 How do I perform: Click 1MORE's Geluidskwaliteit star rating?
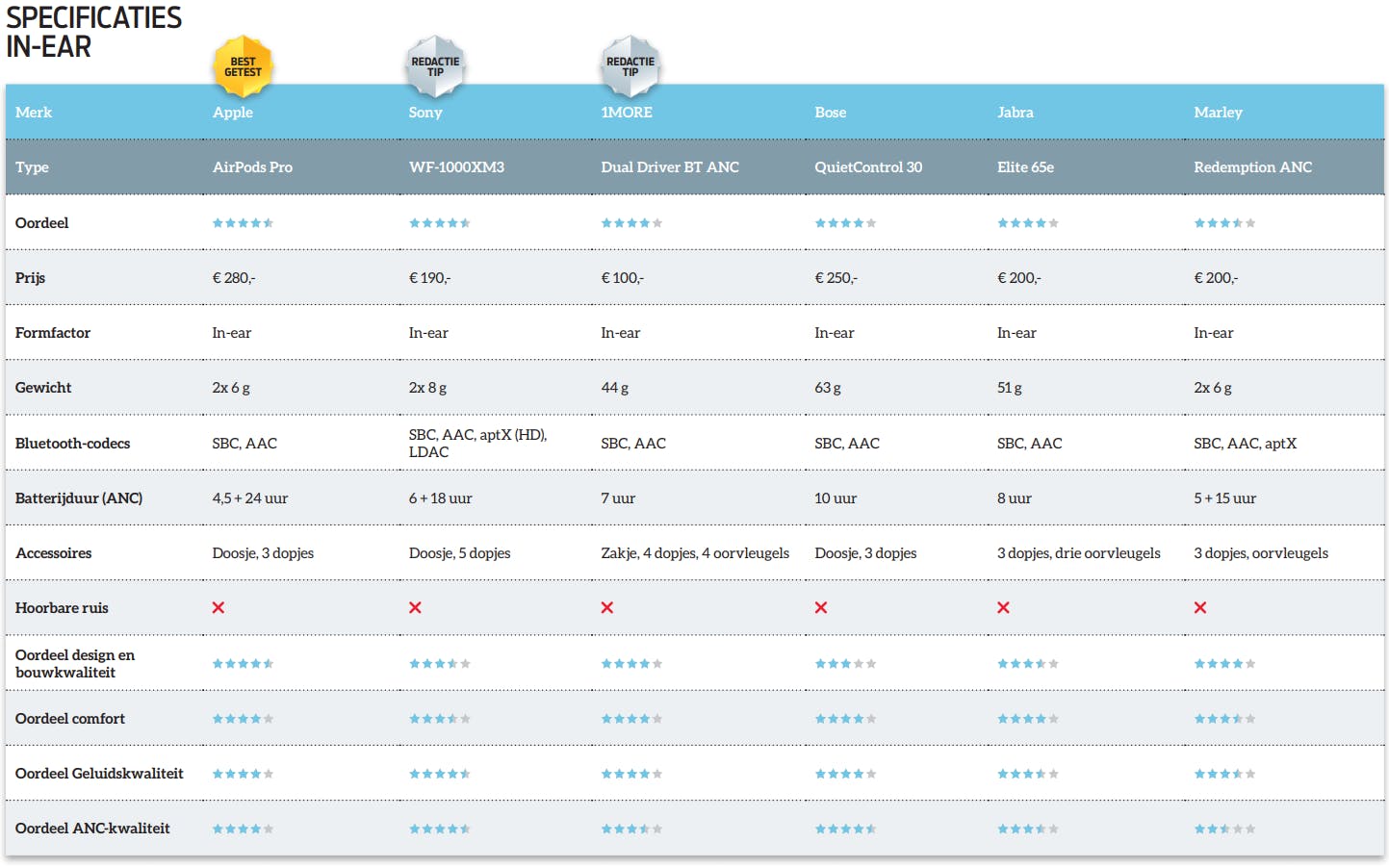pyautogui.click(x=631, y=774)
